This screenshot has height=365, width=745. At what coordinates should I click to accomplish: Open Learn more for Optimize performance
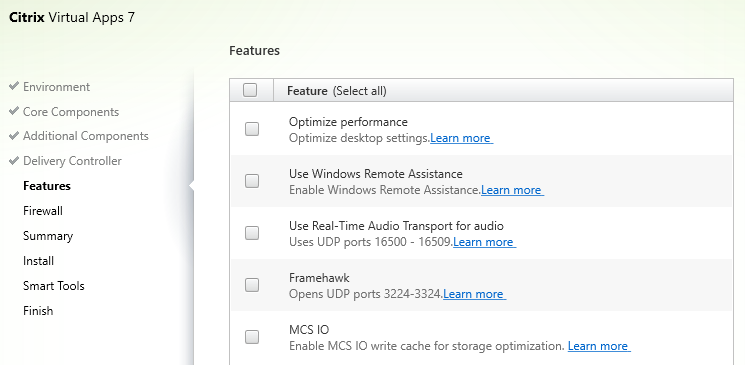pyautogui.click(x=461, y=138)
